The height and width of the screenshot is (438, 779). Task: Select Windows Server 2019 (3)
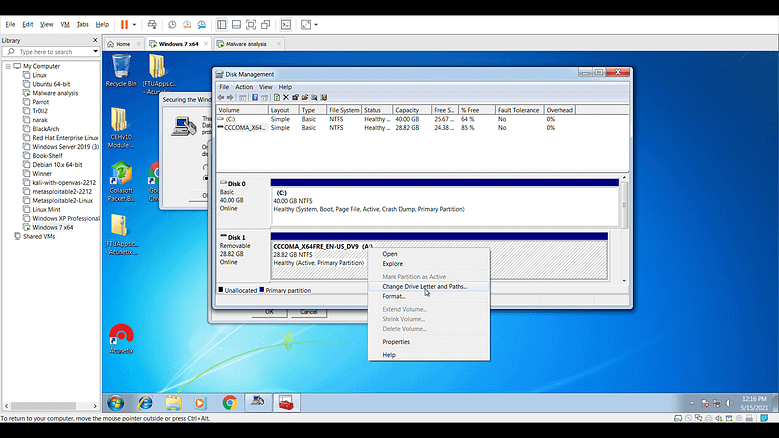[66, 146]
